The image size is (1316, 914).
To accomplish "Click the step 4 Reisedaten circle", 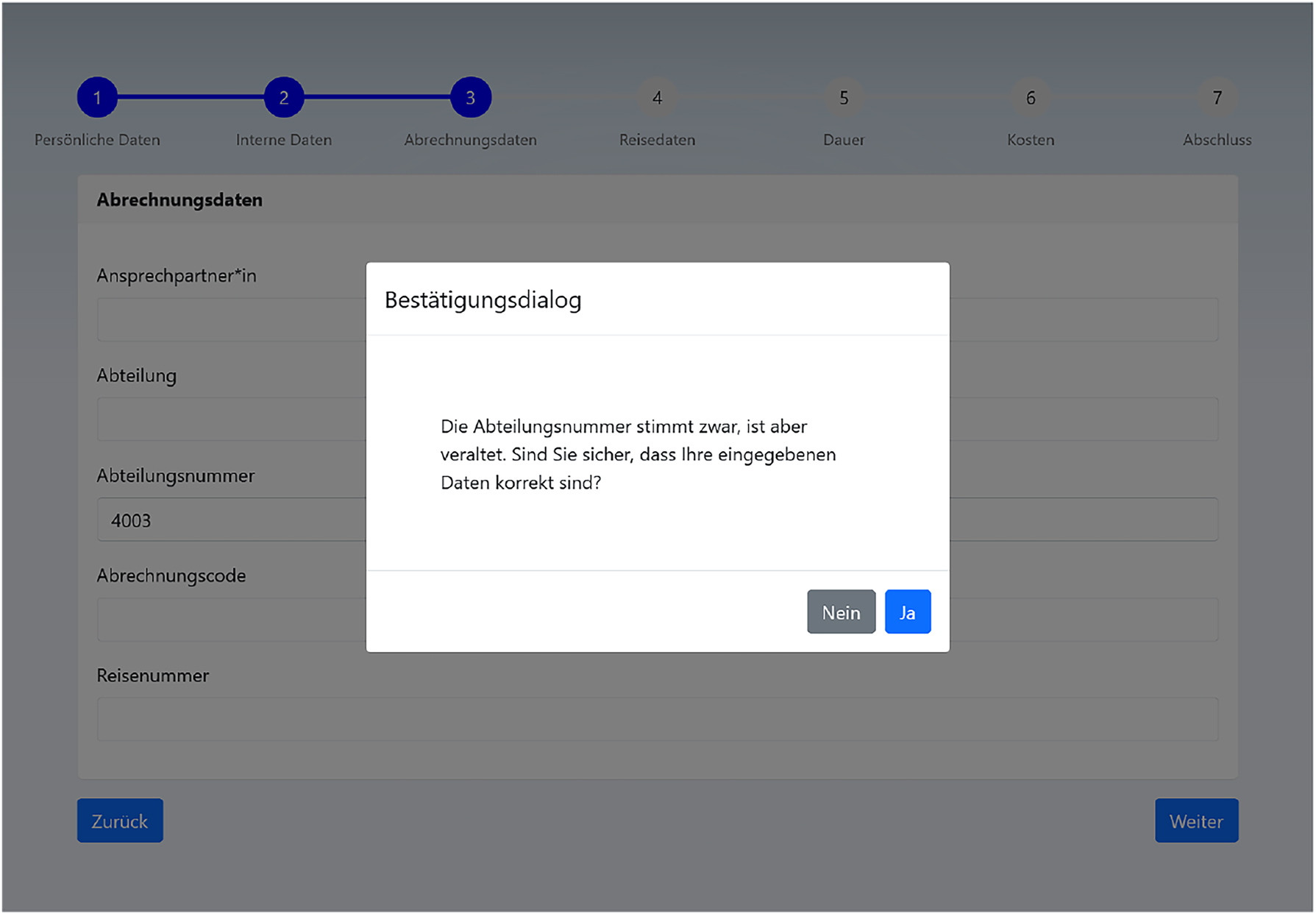I will point(657,96).
